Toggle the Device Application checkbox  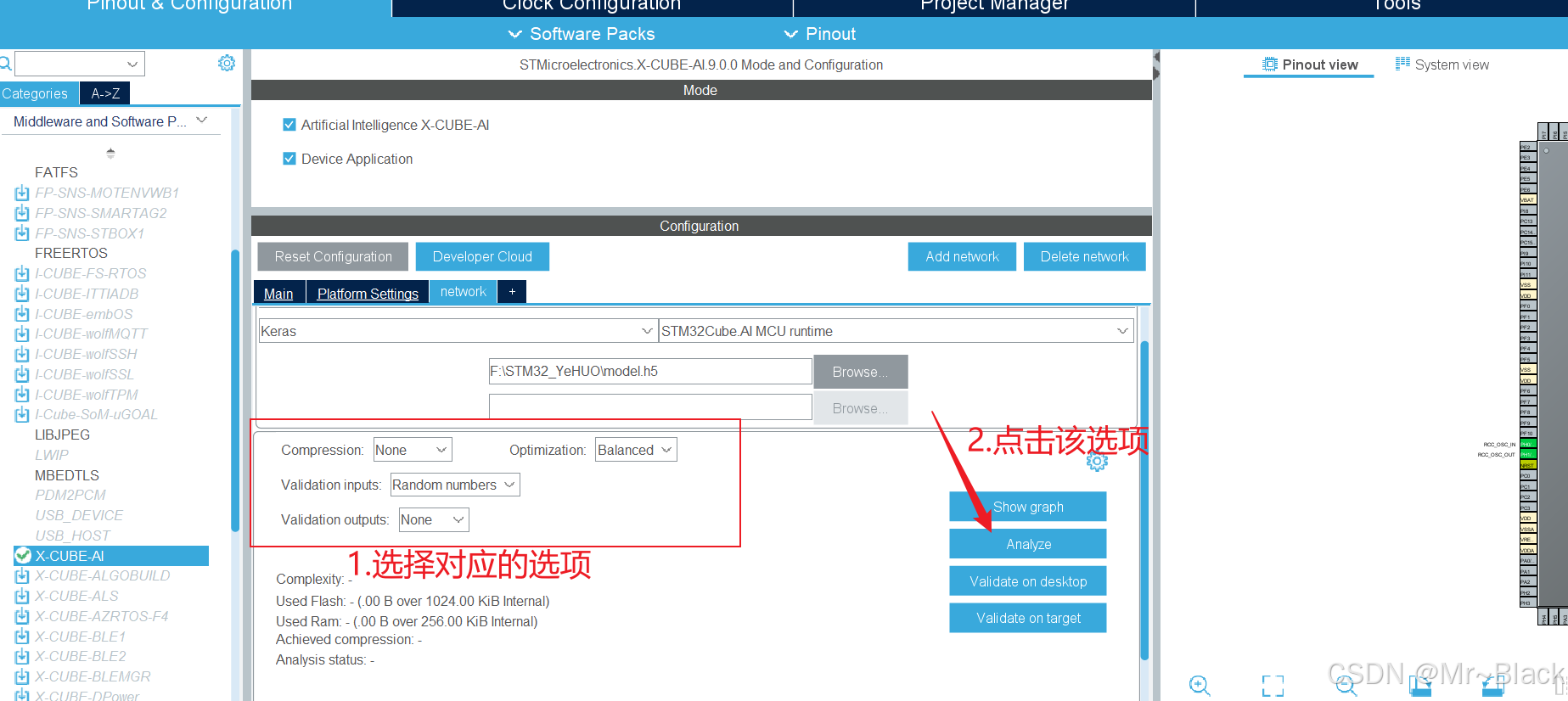pos(289,159)
